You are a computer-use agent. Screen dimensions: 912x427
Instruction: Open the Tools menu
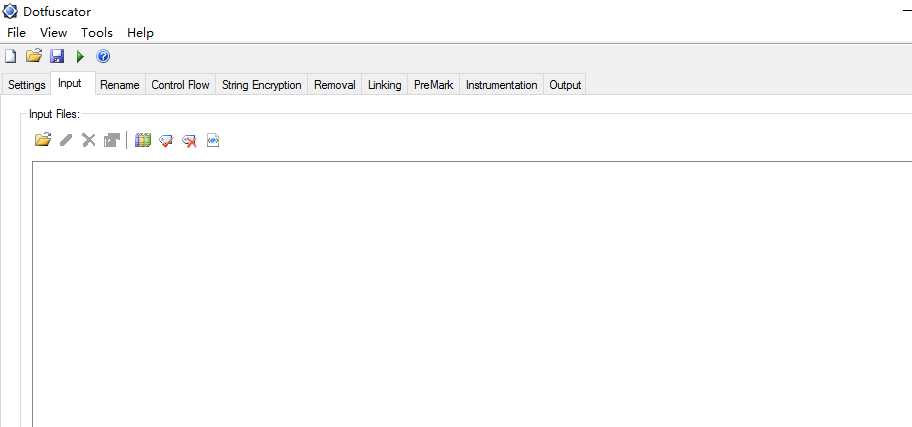click(x=97, y=33)
